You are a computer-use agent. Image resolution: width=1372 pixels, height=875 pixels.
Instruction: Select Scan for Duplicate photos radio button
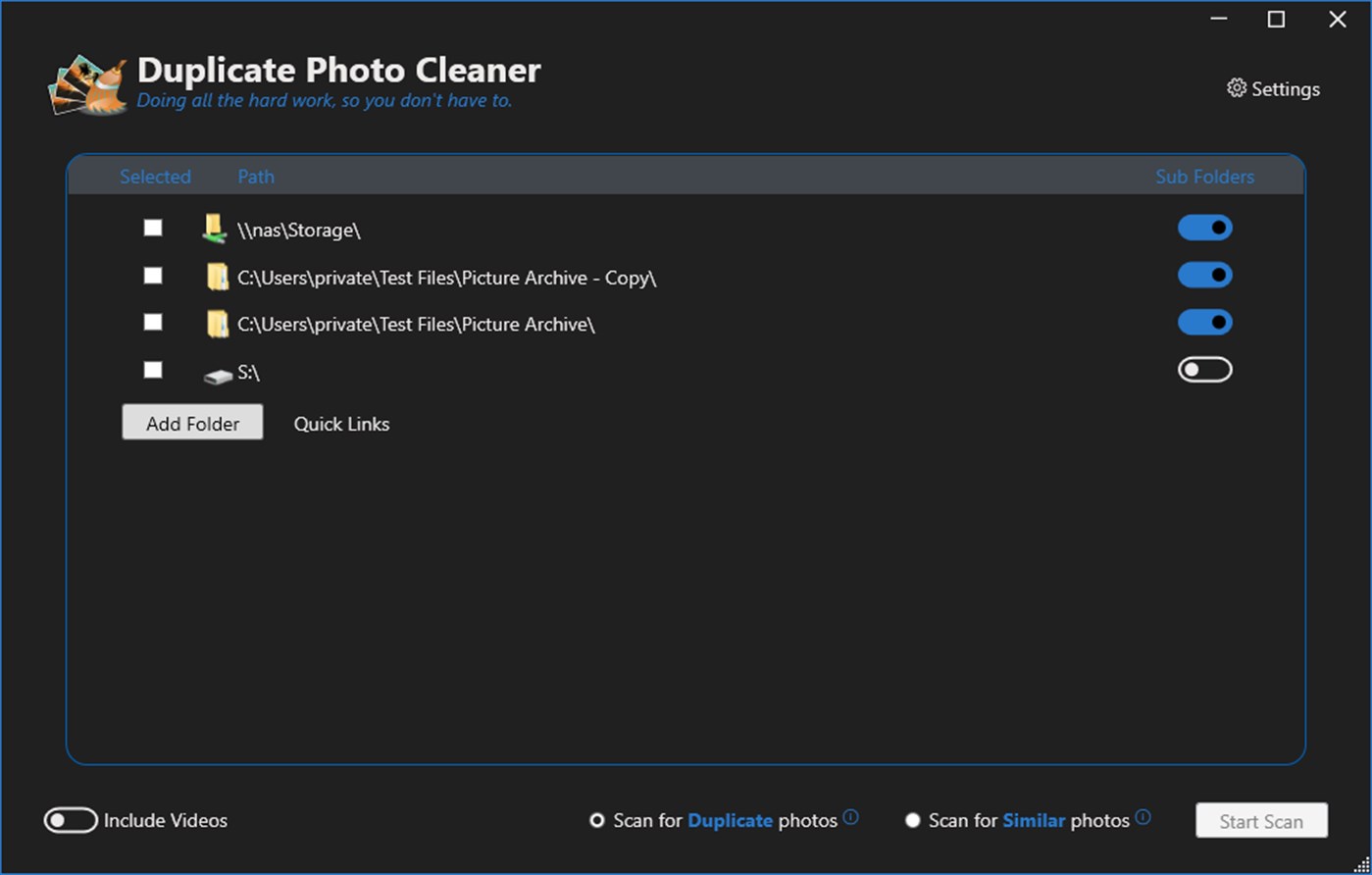click(597, 820)
